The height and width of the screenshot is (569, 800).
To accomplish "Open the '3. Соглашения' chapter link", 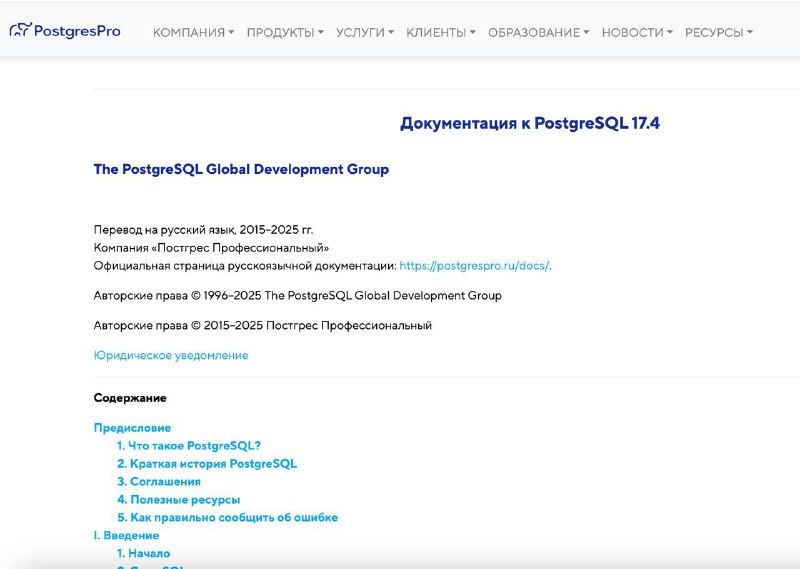I will coord(159,481).
